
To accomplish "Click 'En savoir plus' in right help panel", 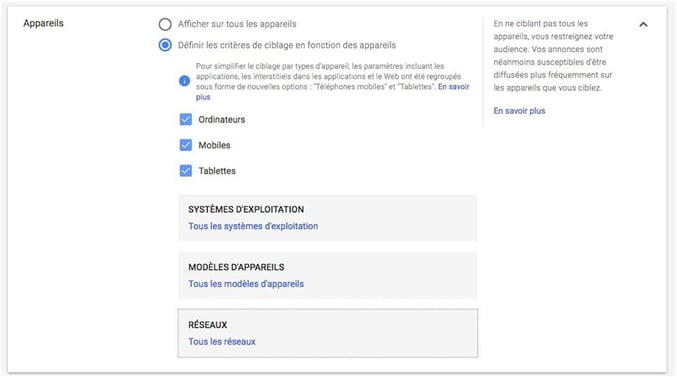I will pos(519,111).
